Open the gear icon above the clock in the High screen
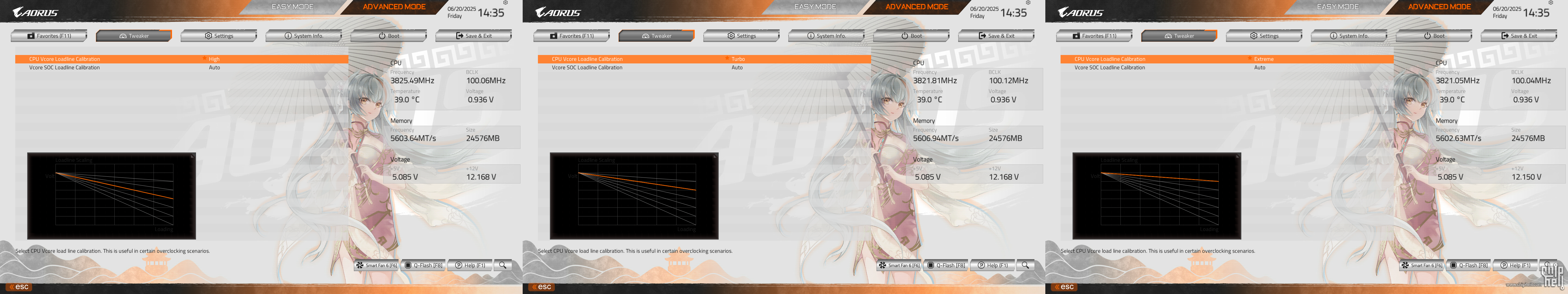The width and height of the screenshot is (1568, 294). point(505,3)
